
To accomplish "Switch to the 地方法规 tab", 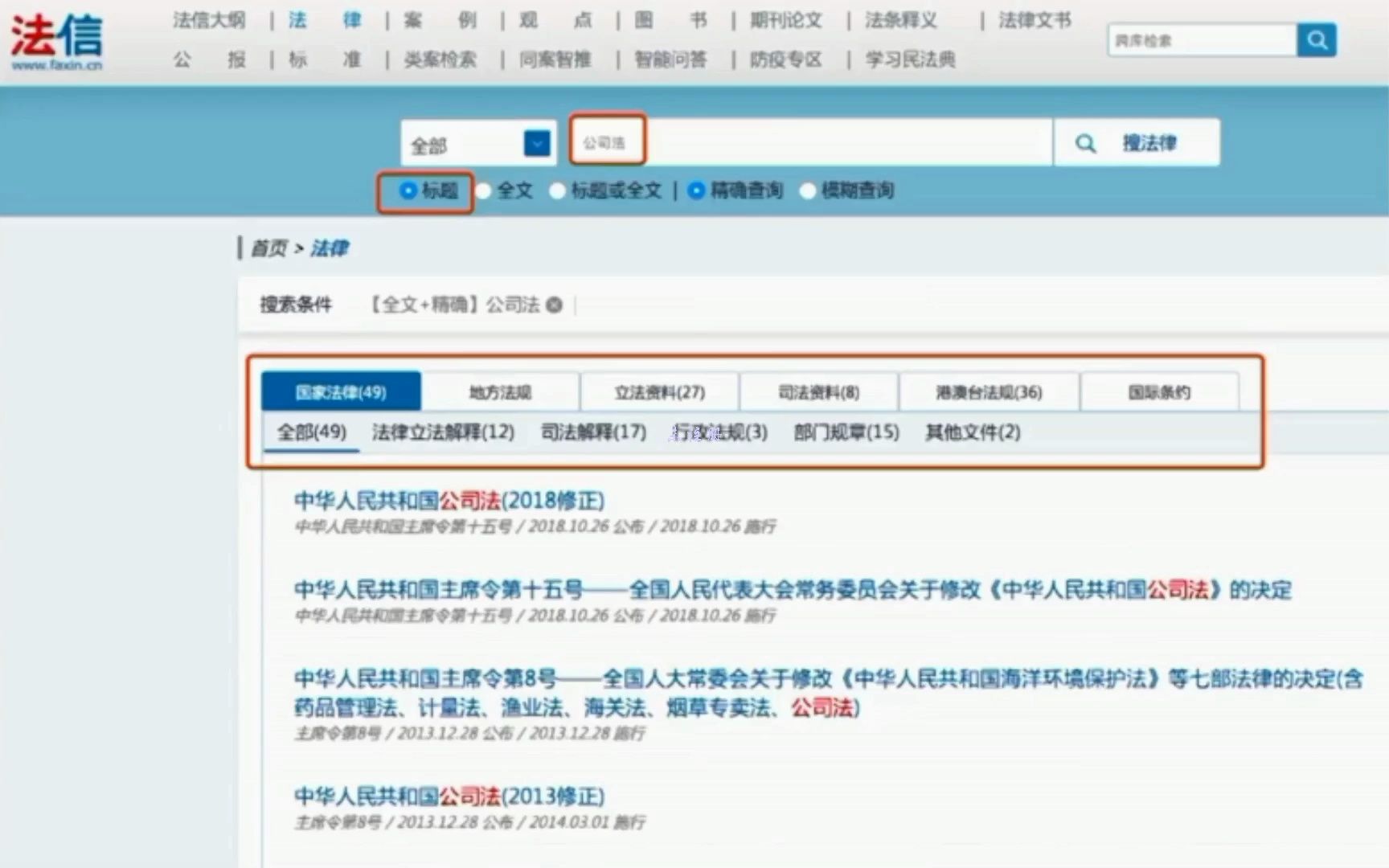I will [500, 391].
